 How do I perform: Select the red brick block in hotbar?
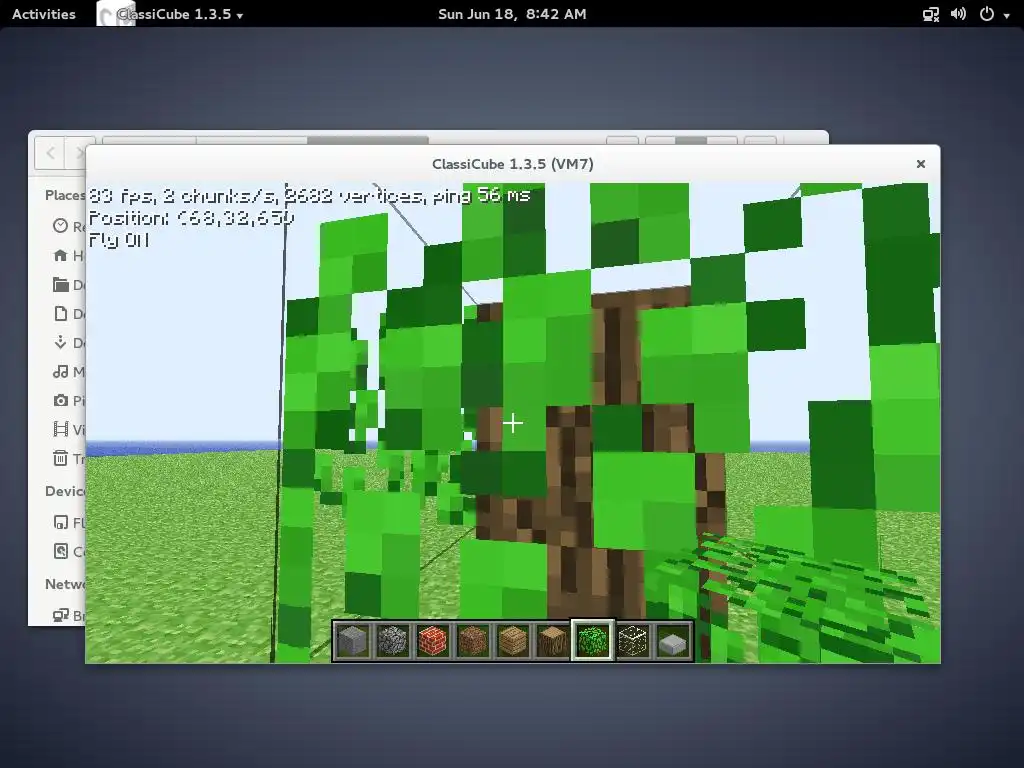pos(432,641)
